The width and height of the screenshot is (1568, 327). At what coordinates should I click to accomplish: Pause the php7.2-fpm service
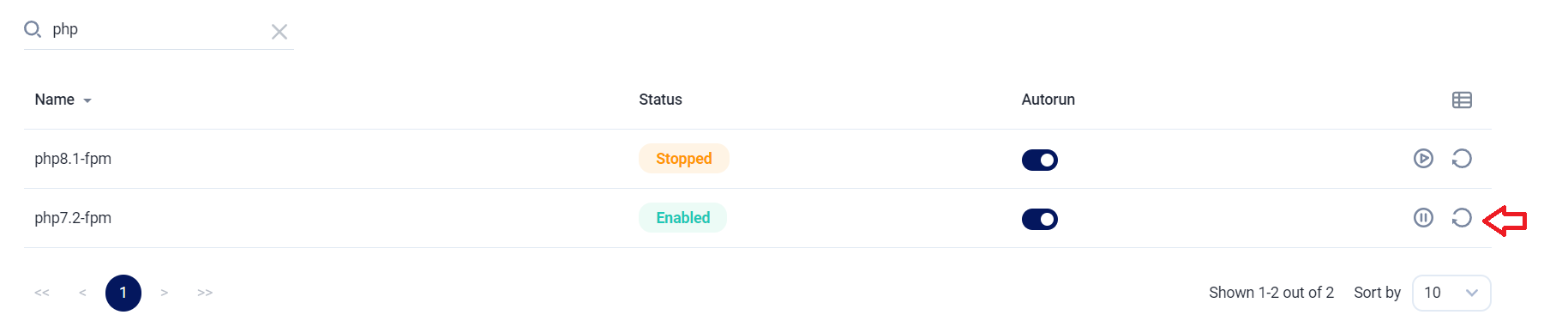[x=1423, y=218]
